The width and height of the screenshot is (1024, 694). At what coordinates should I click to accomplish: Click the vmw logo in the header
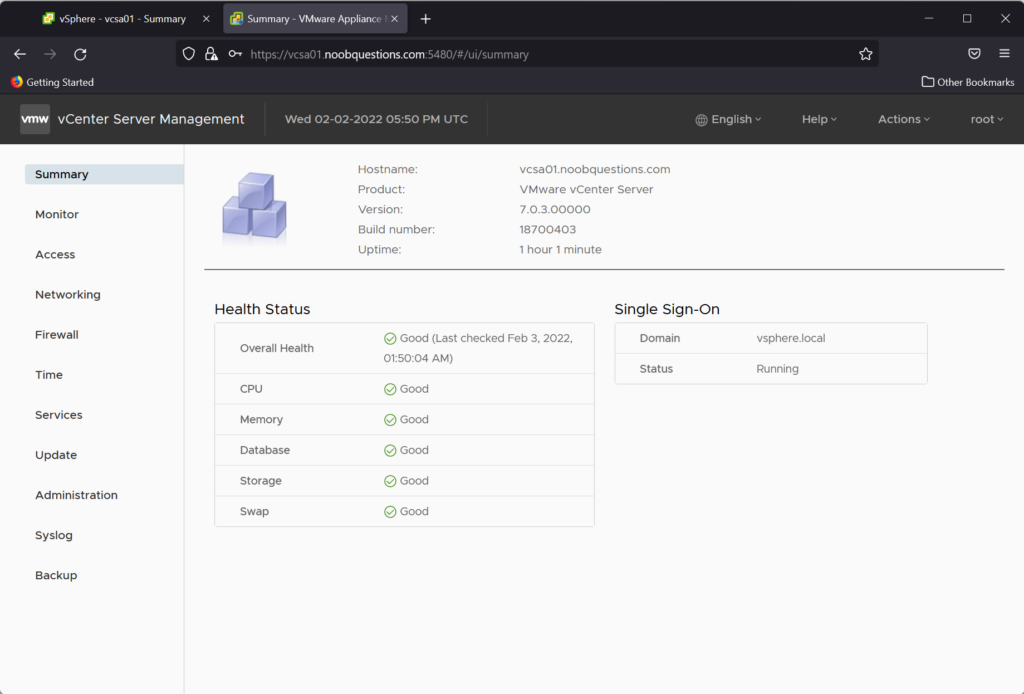[35, 119]
